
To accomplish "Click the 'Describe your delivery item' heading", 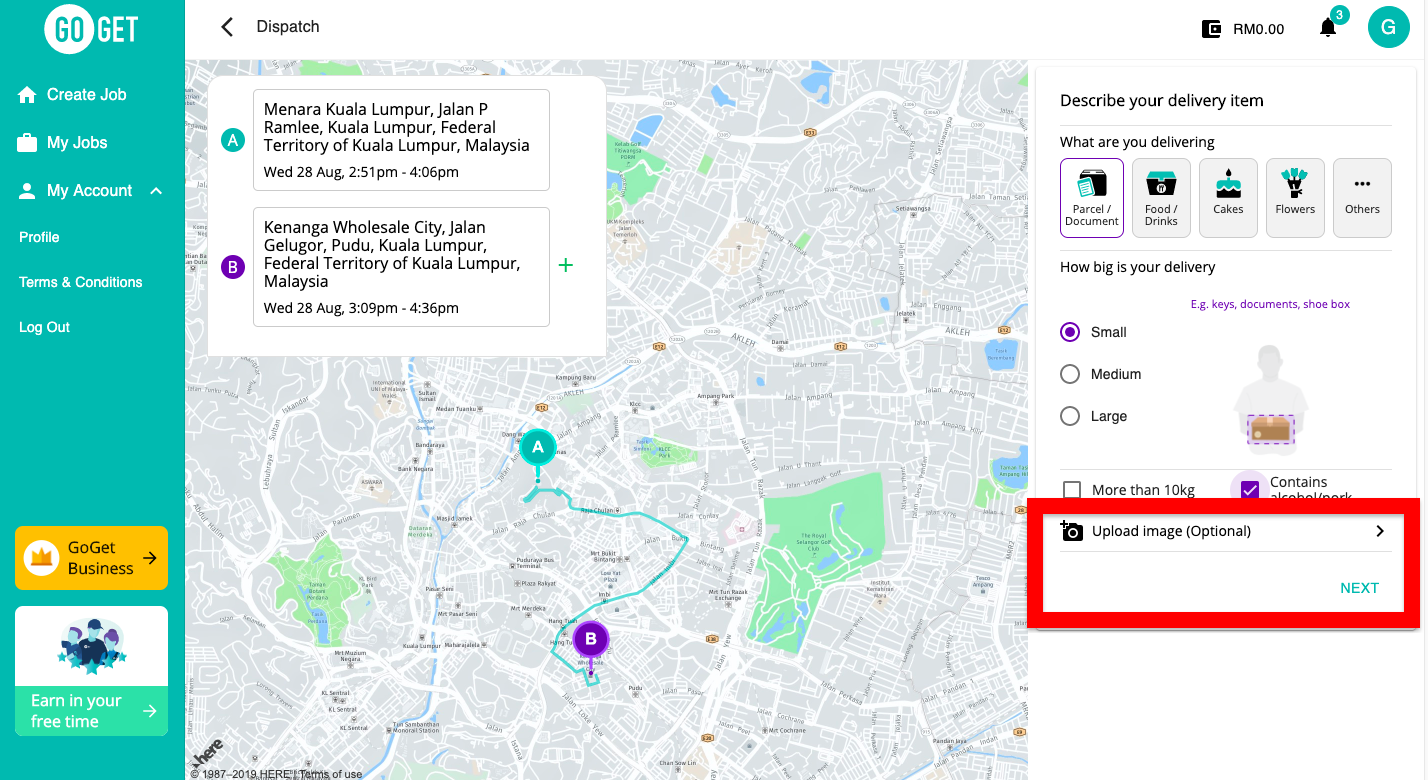I will (x=1162, y=100).
